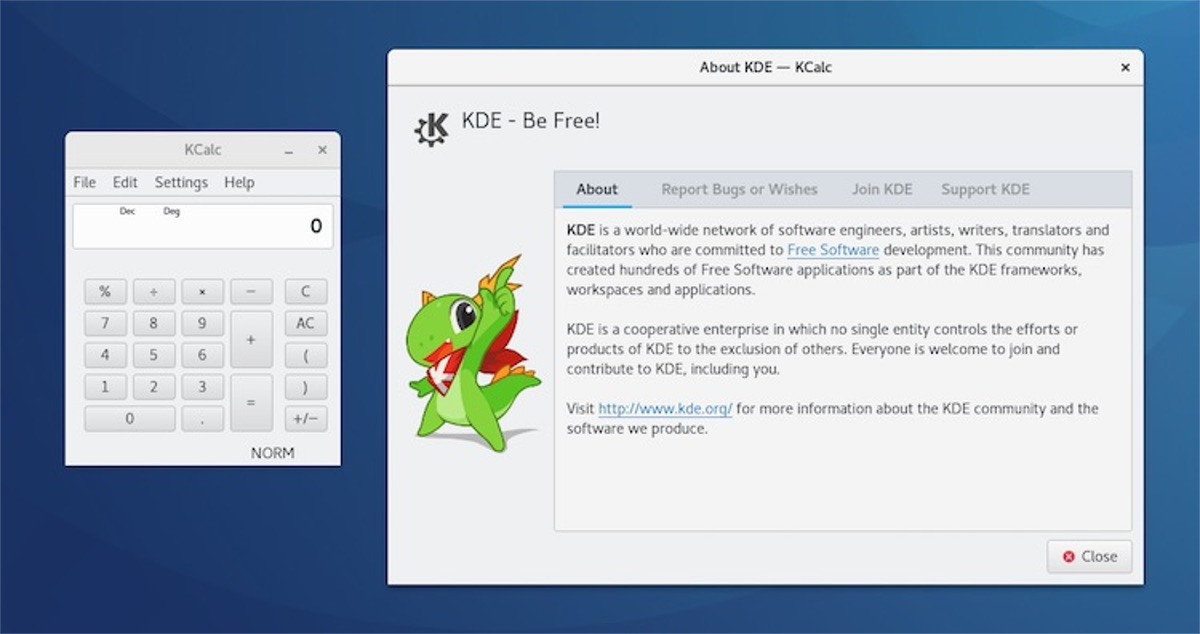Click the 2 digit key
This screenshot has height=634, width=1200.
coord(154,387)
